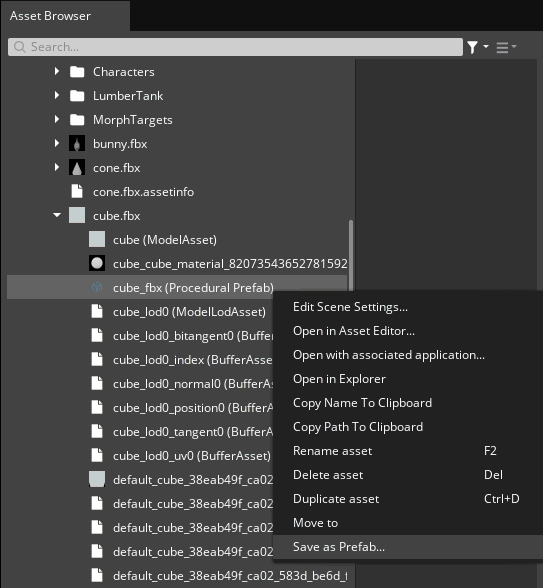Expand the bunny.fbx entry
This screenshot has width=543, height=588.
tap(57, 143)
